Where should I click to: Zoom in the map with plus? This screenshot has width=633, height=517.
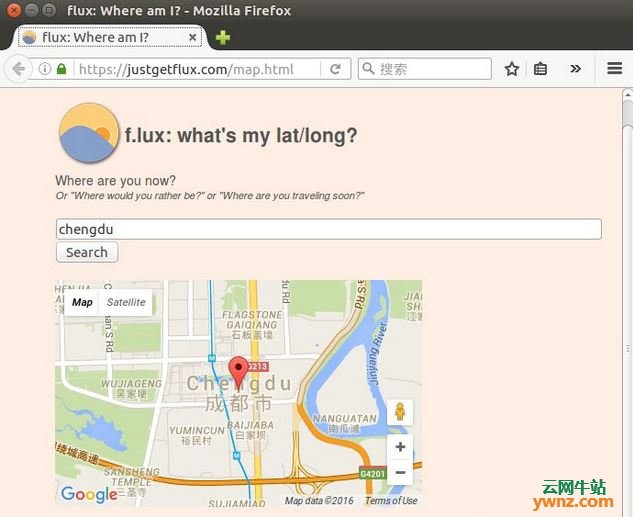[400, 447]
